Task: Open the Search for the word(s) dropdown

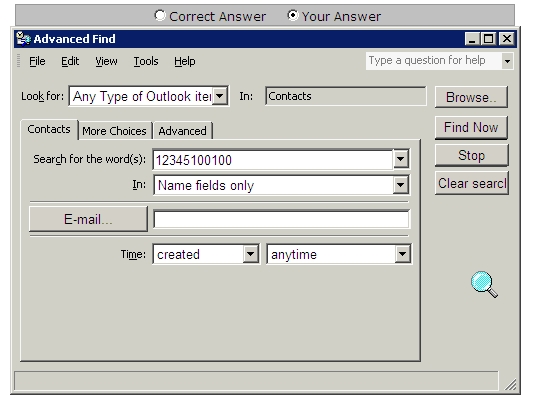Action: [401, 159]
